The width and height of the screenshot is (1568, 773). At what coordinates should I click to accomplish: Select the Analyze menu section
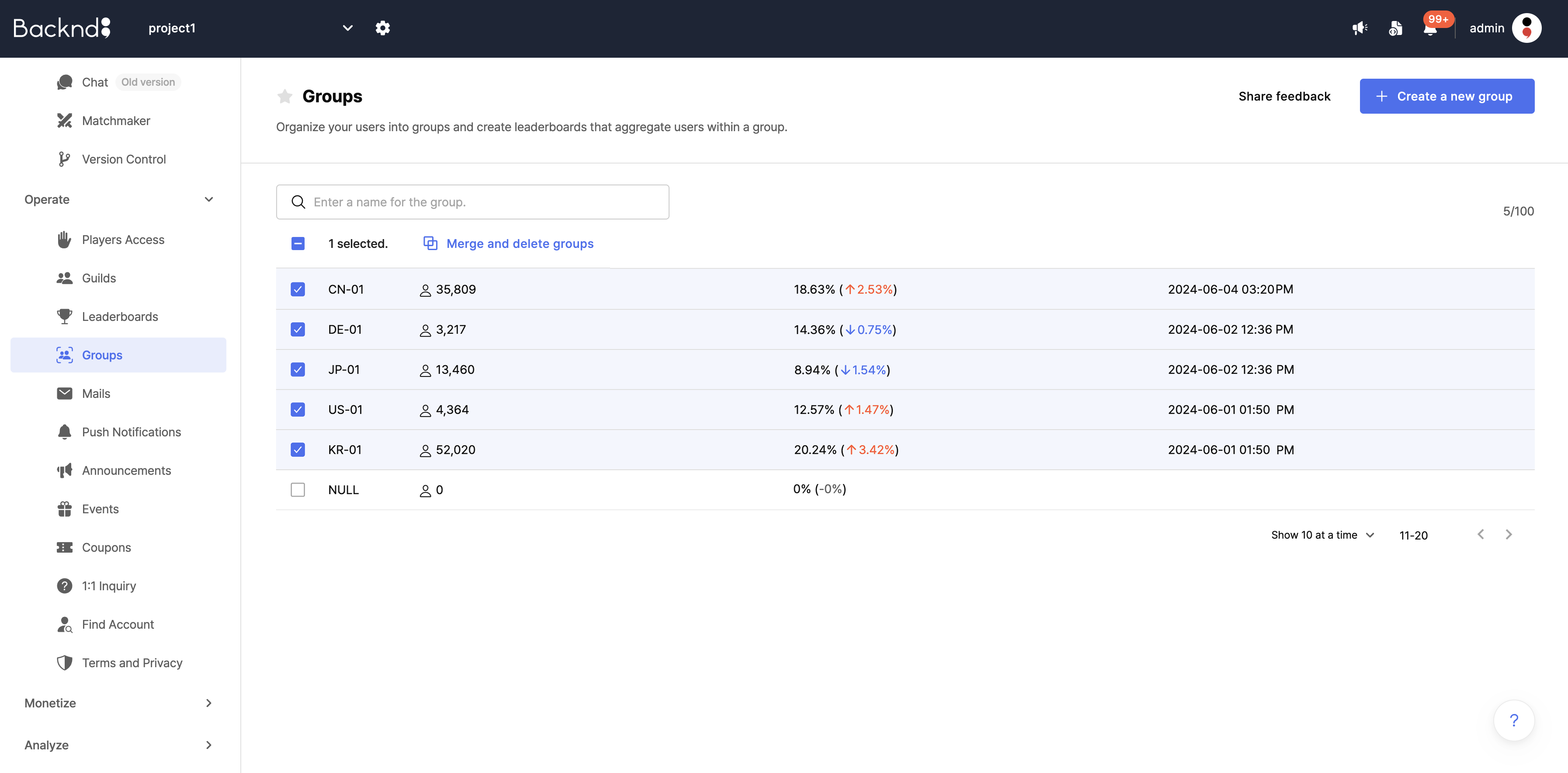tap(46, 744)
